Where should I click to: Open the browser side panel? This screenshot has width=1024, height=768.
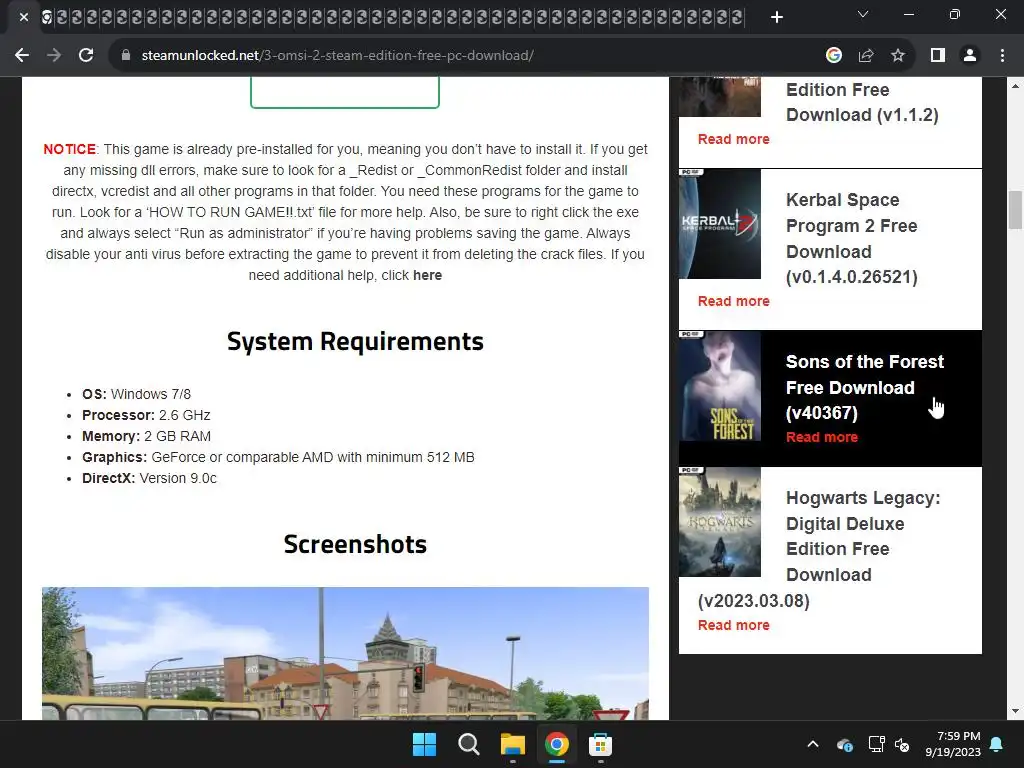pyautogui.click(x=938, y=56)
